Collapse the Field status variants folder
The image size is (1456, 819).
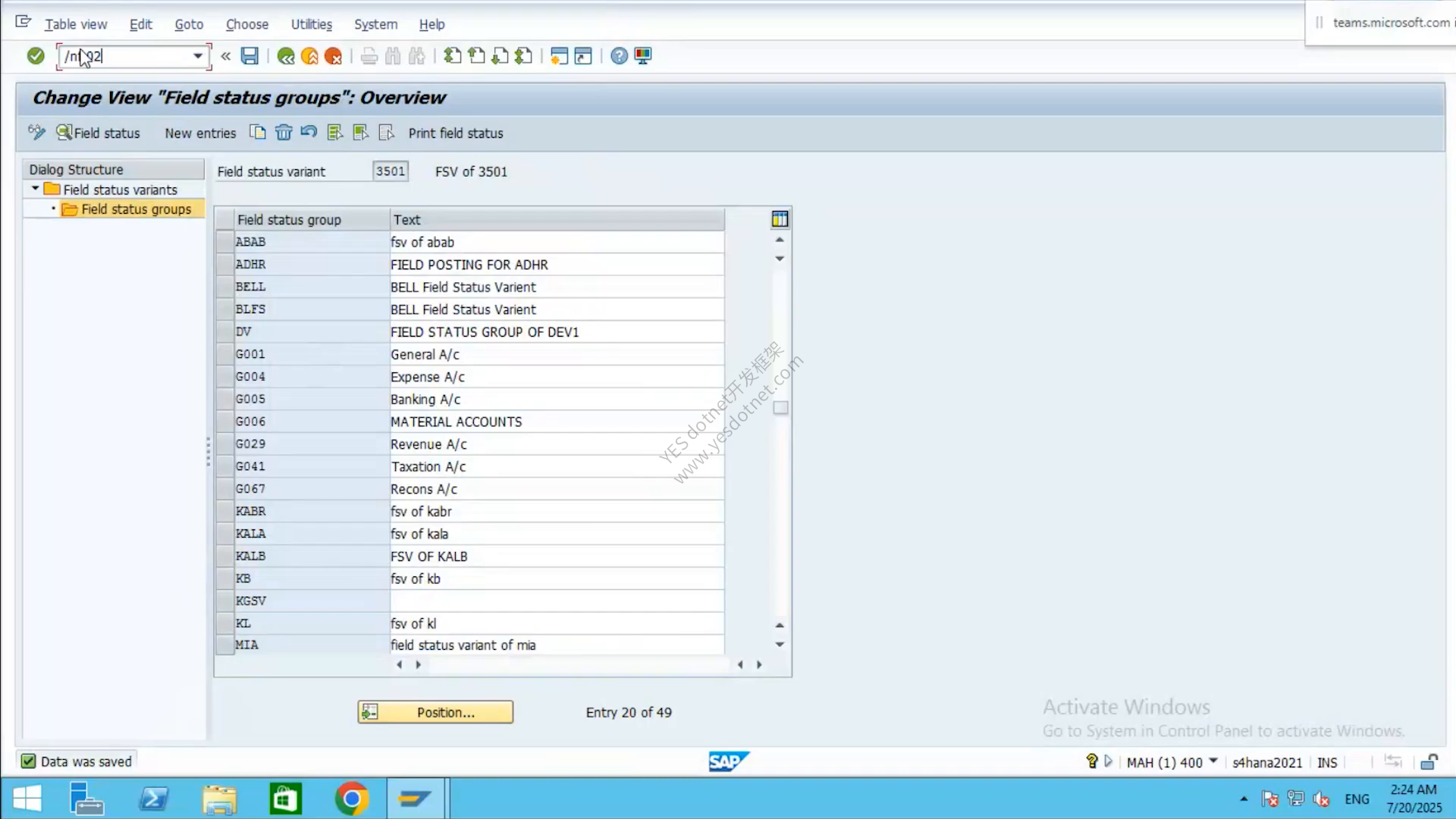[35, 189]
